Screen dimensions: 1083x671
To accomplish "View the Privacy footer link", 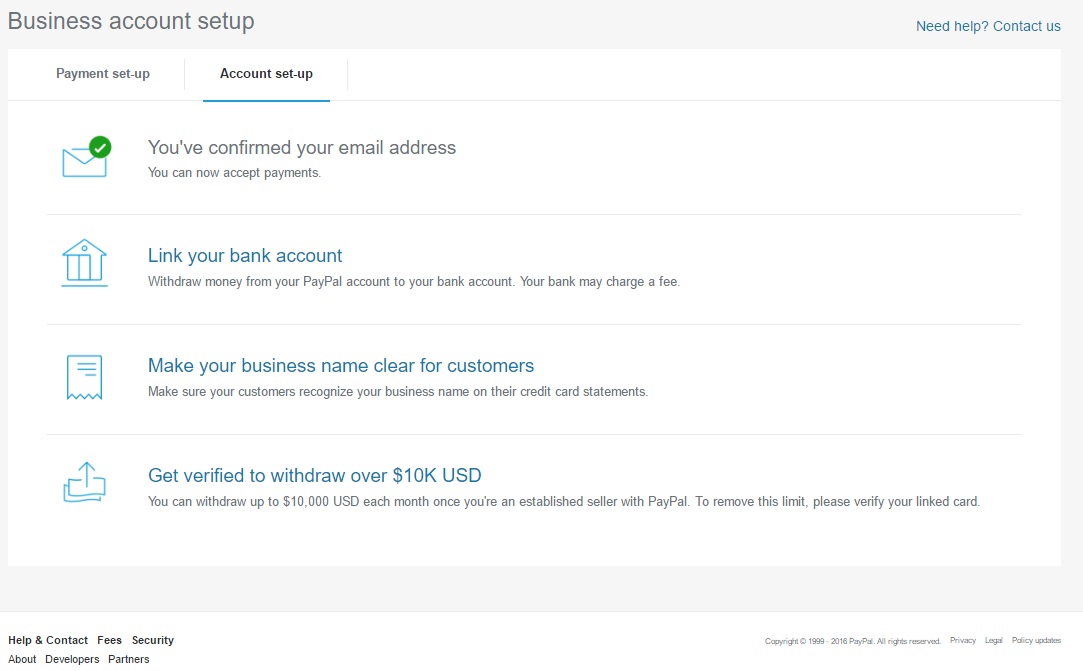I will 963,640.
